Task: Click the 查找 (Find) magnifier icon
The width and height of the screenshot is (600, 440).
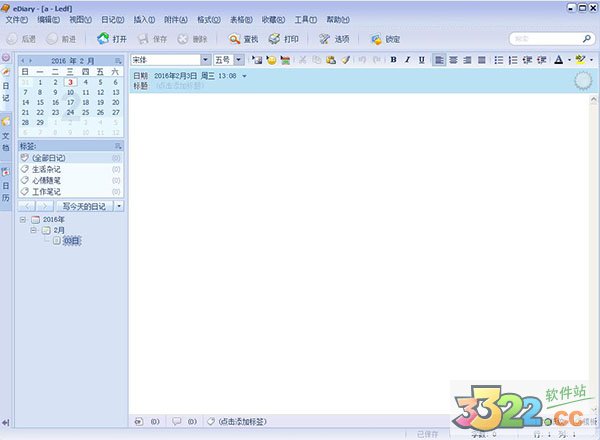Action: click(235, 39)
